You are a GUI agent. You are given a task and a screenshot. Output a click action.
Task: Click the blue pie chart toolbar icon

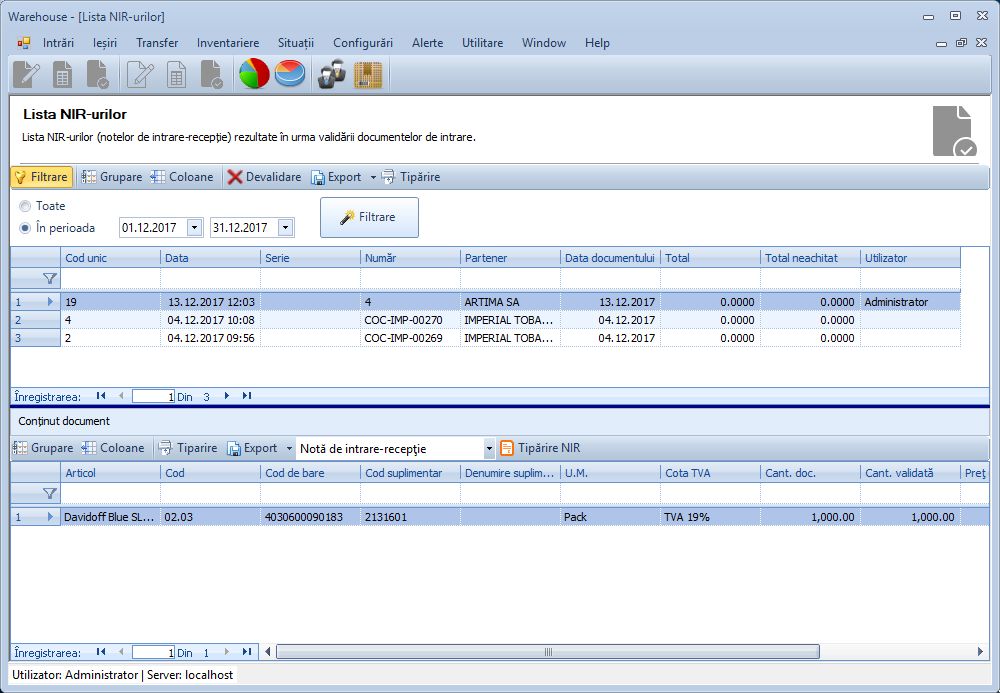(x=290, y=75)
